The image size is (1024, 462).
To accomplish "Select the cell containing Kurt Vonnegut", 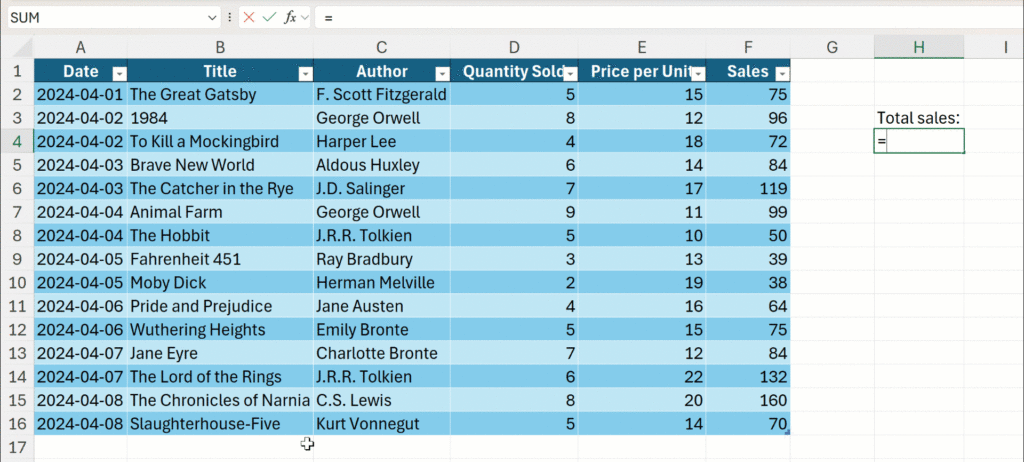I will click(381, 423).
